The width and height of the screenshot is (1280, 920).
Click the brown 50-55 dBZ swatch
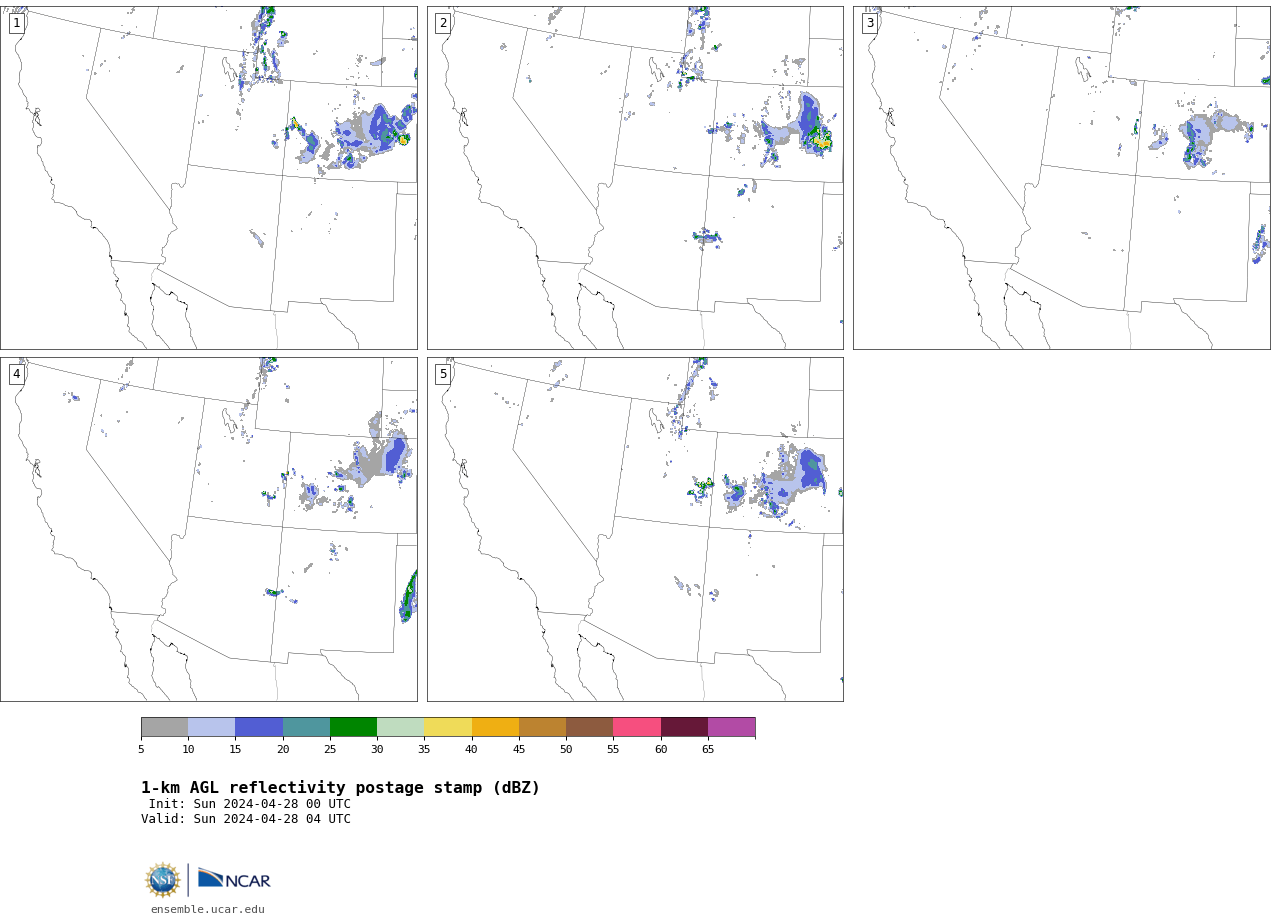point(590,727)
